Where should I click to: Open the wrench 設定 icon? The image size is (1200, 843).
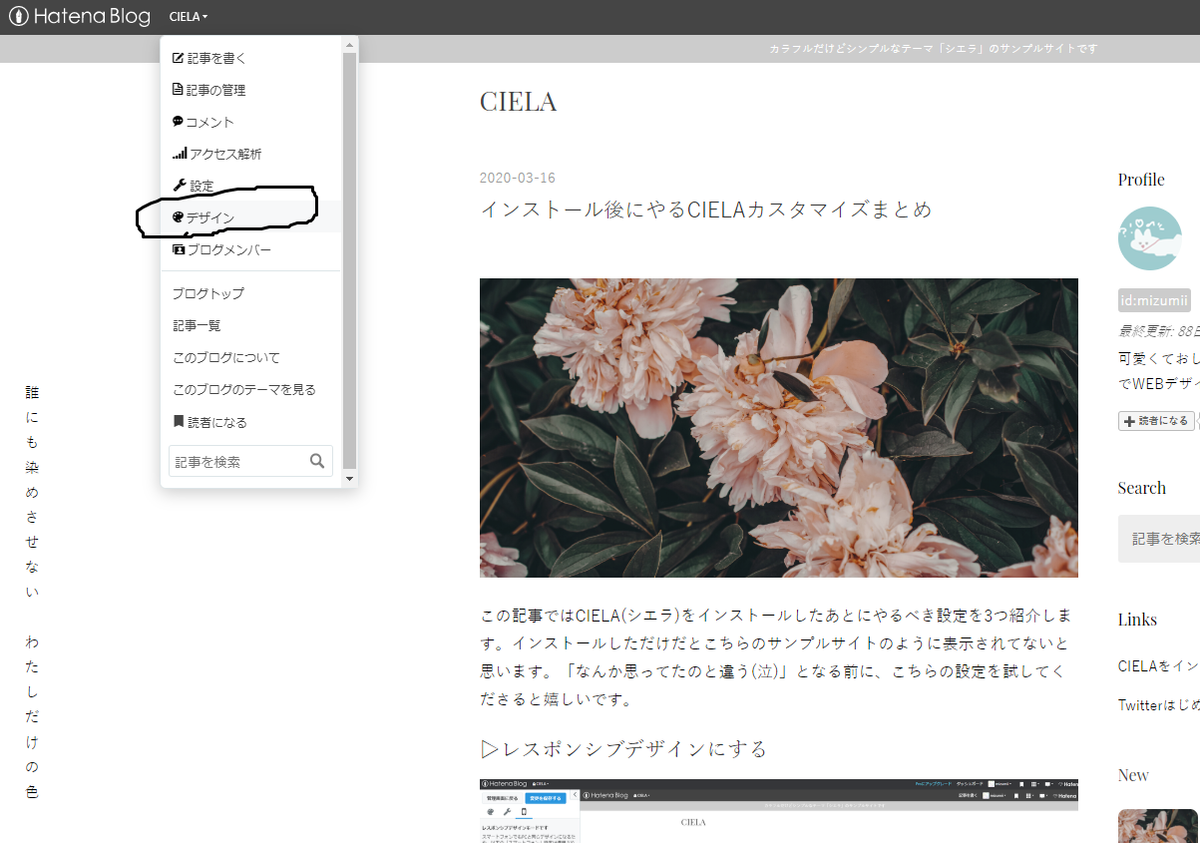click(179, 185)
